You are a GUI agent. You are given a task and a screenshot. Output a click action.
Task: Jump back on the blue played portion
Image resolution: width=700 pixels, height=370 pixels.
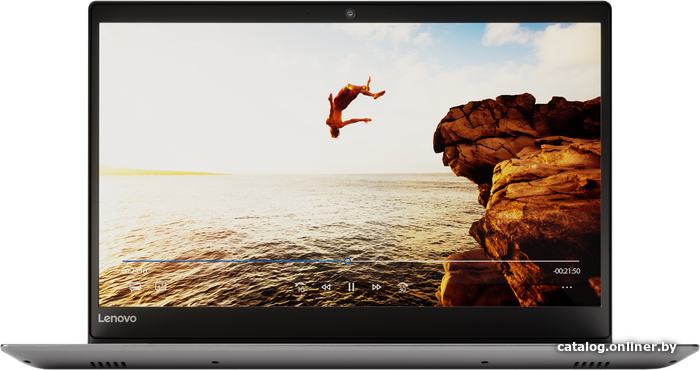[x=233, y=261]
